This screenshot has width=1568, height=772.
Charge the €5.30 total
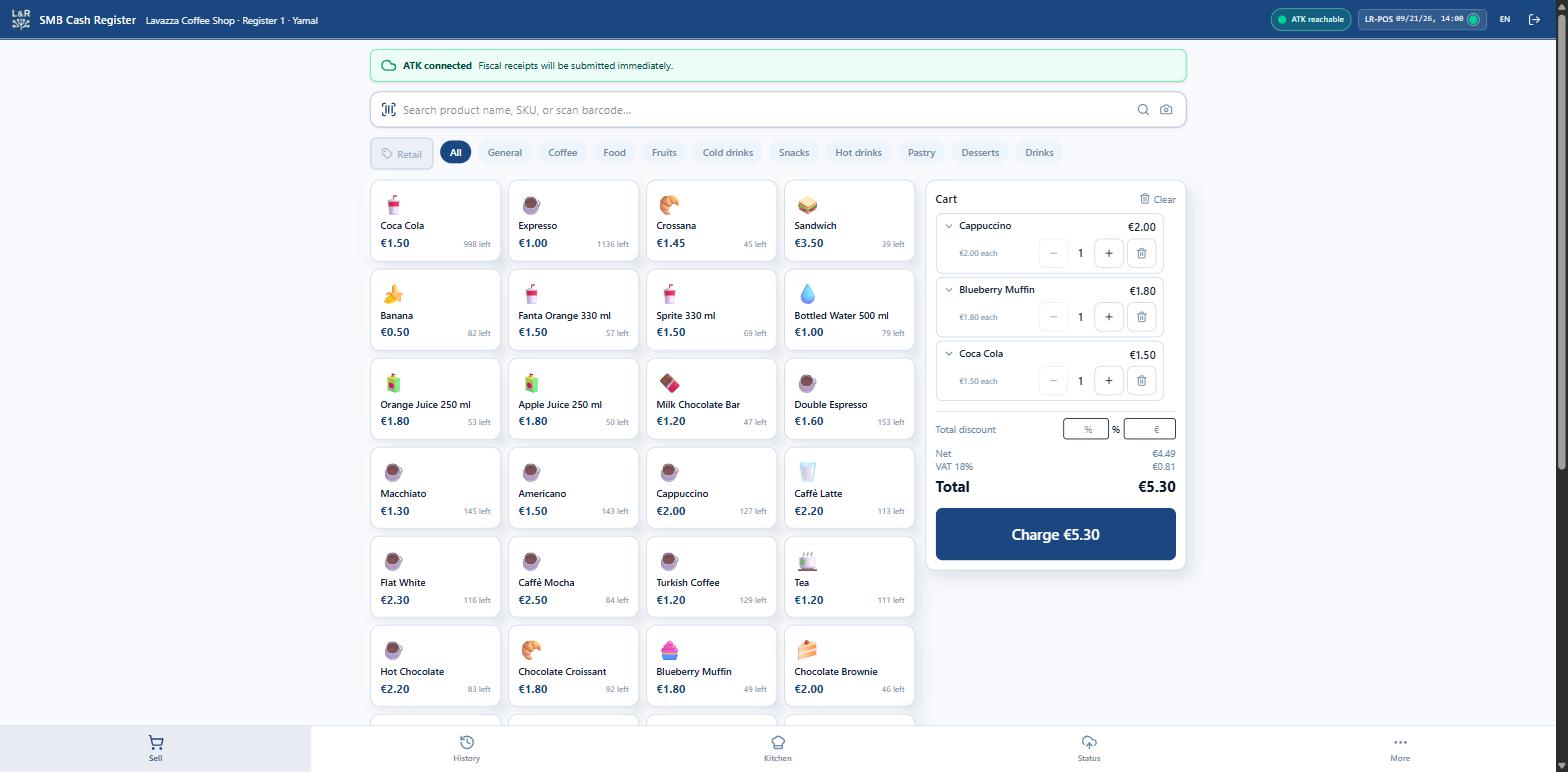tap(1055, 534)
